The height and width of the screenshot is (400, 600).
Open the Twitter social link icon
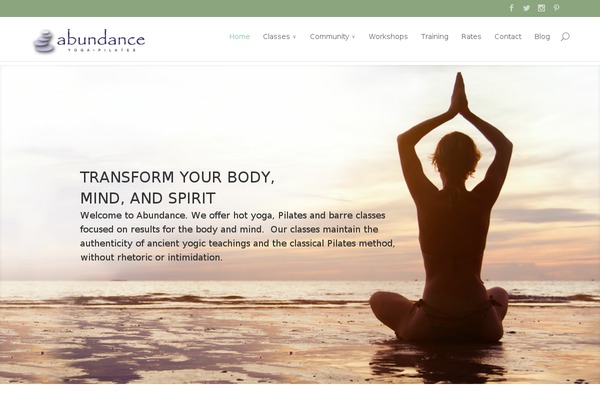point(527,8)
